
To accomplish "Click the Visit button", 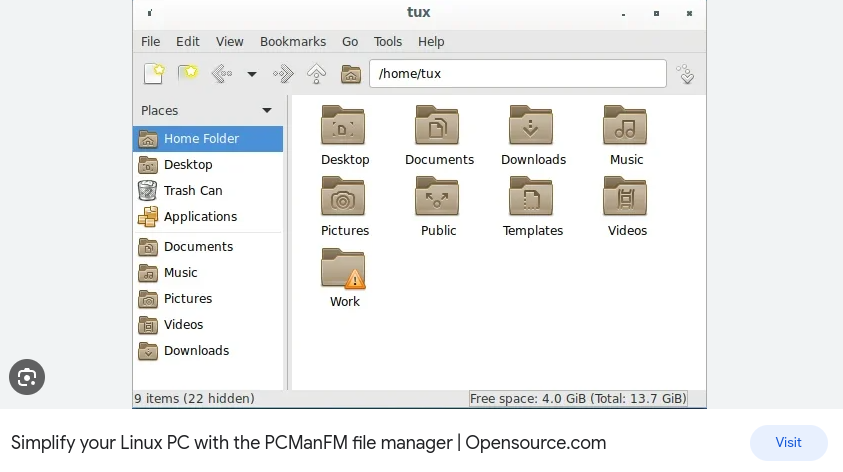I will tap(788, 442).
